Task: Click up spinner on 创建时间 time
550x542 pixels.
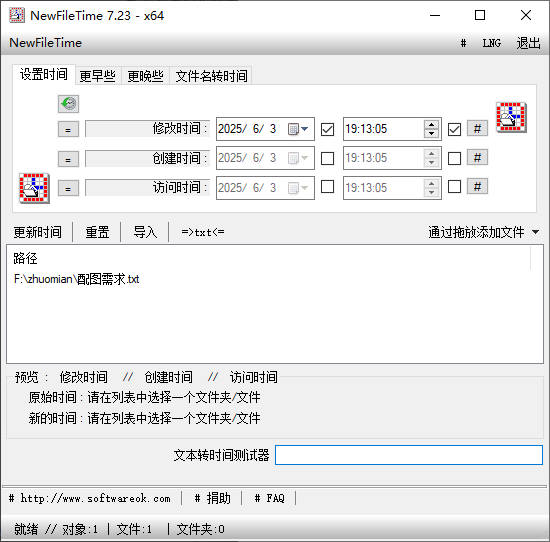Action: 431,154
